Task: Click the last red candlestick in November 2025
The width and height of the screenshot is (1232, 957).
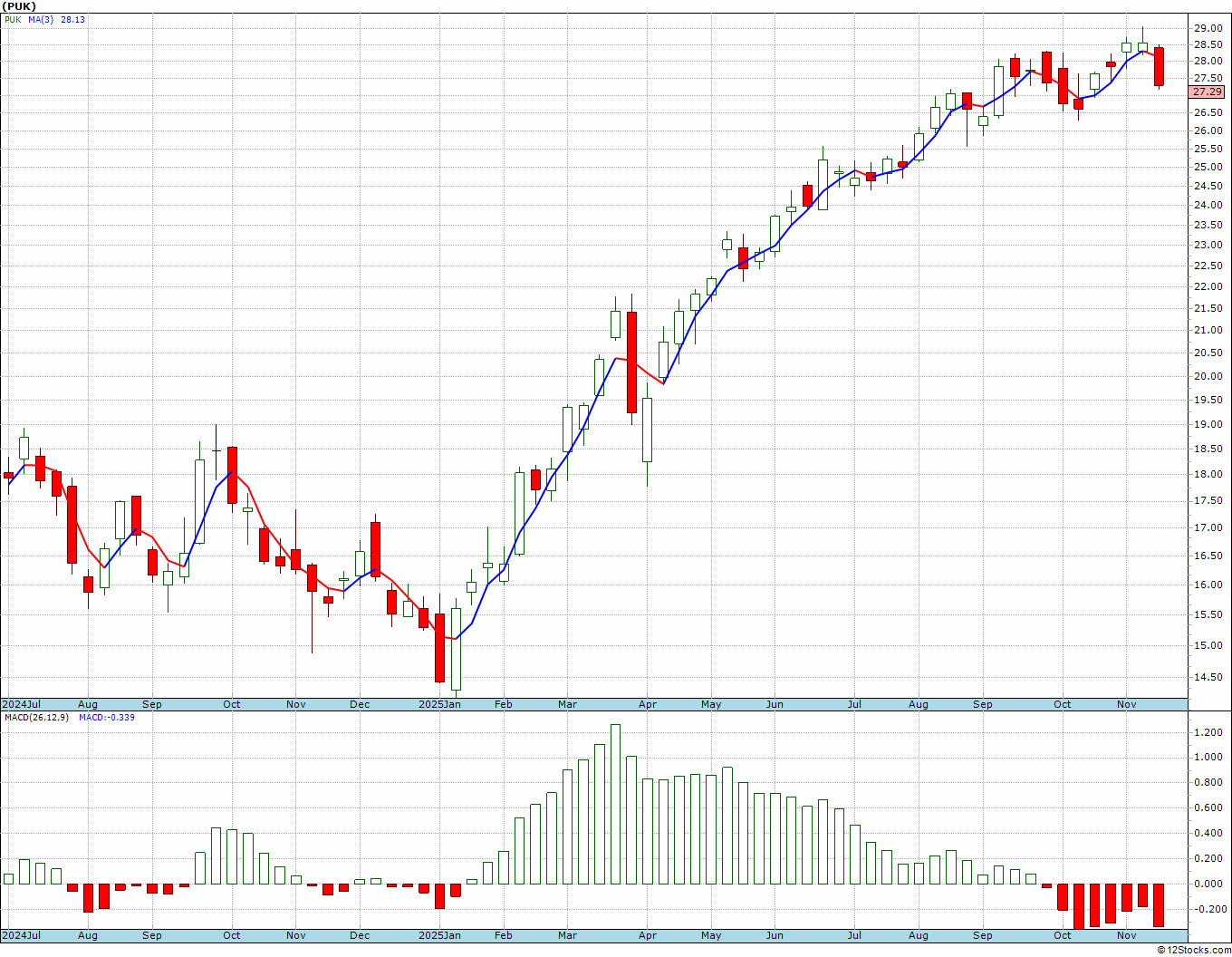Action: tap(1159, 67)
